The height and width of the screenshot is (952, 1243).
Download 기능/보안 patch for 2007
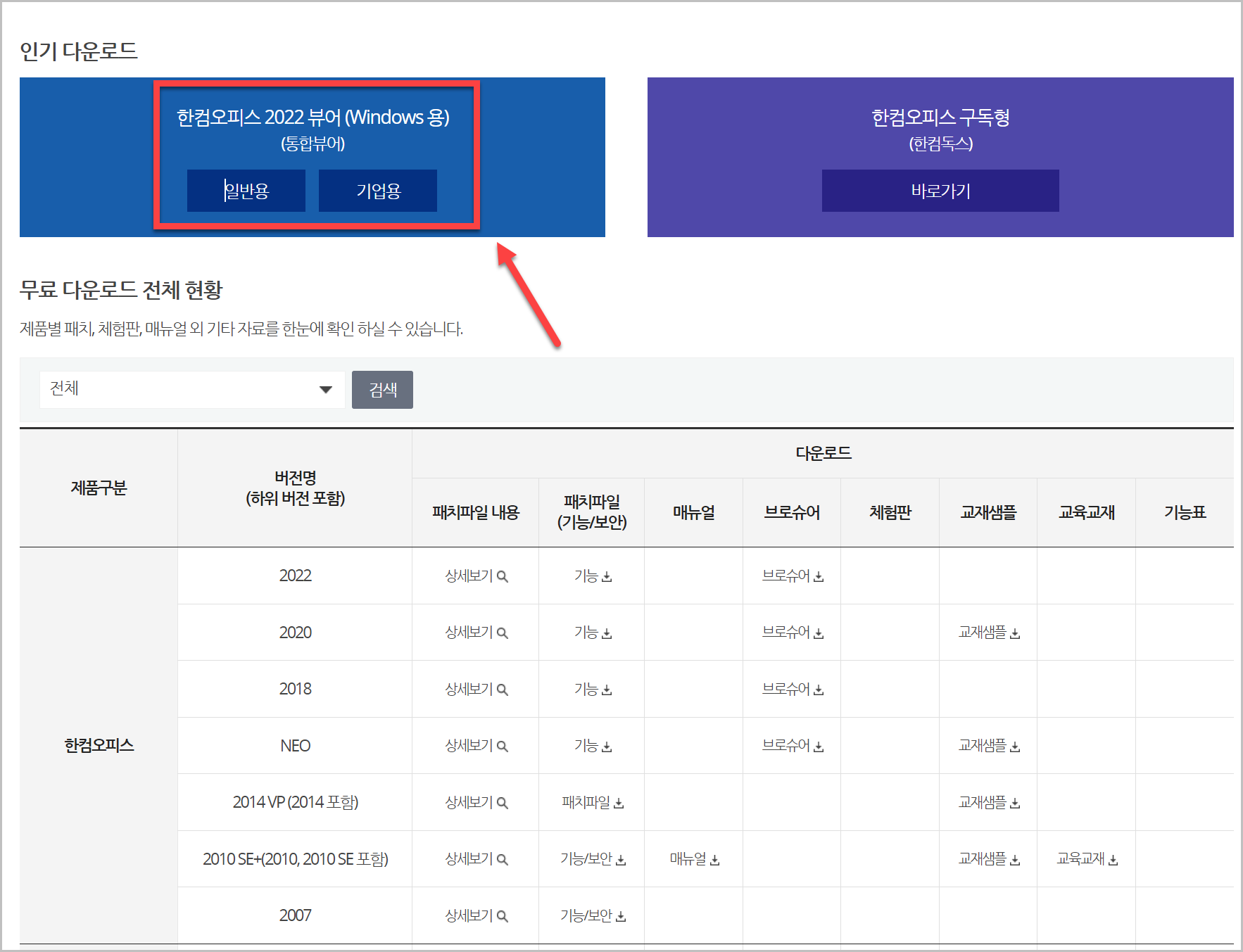coord(593,915)
